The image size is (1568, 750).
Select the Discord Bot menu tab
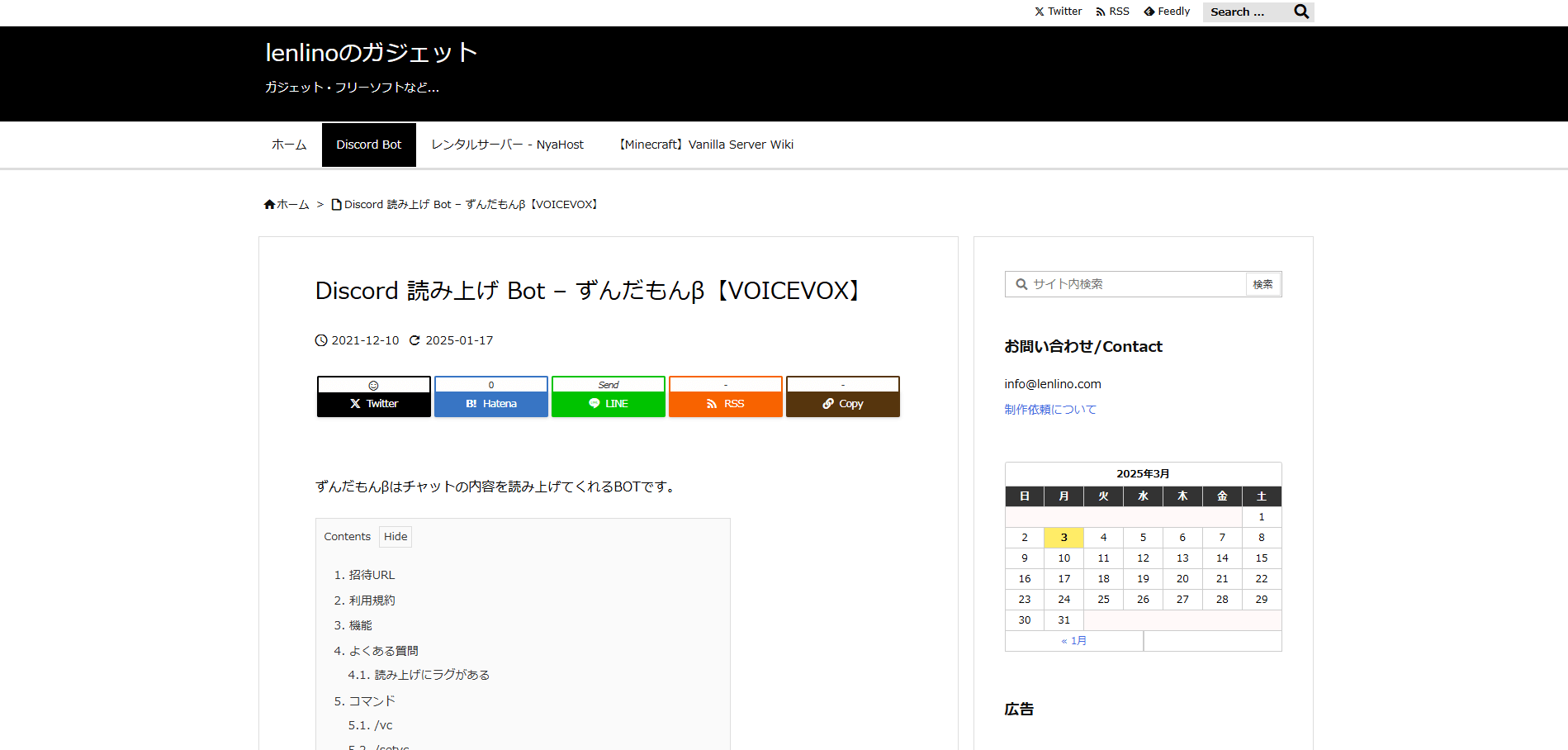click(x=368, y=145)
